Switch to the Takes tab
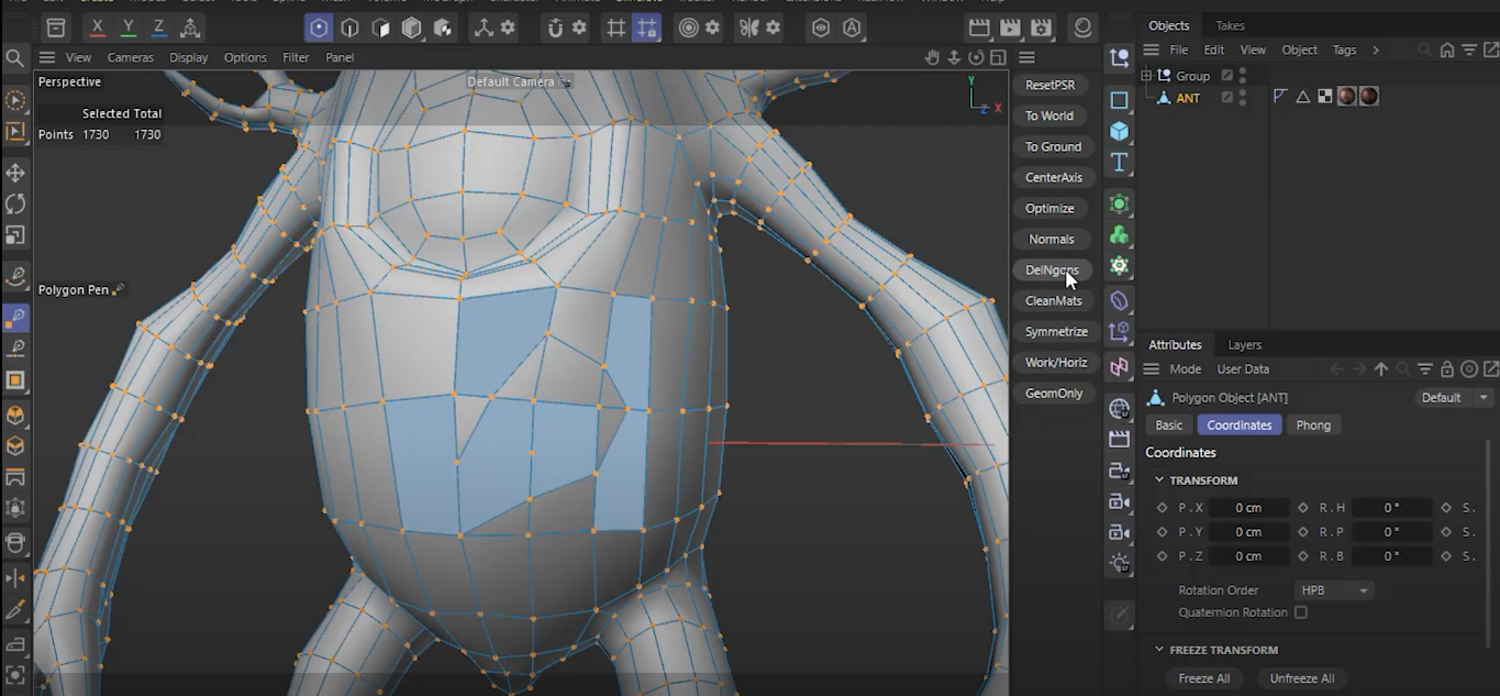This screenshot has height=696, width=1500. click(x=1230, y=26)
